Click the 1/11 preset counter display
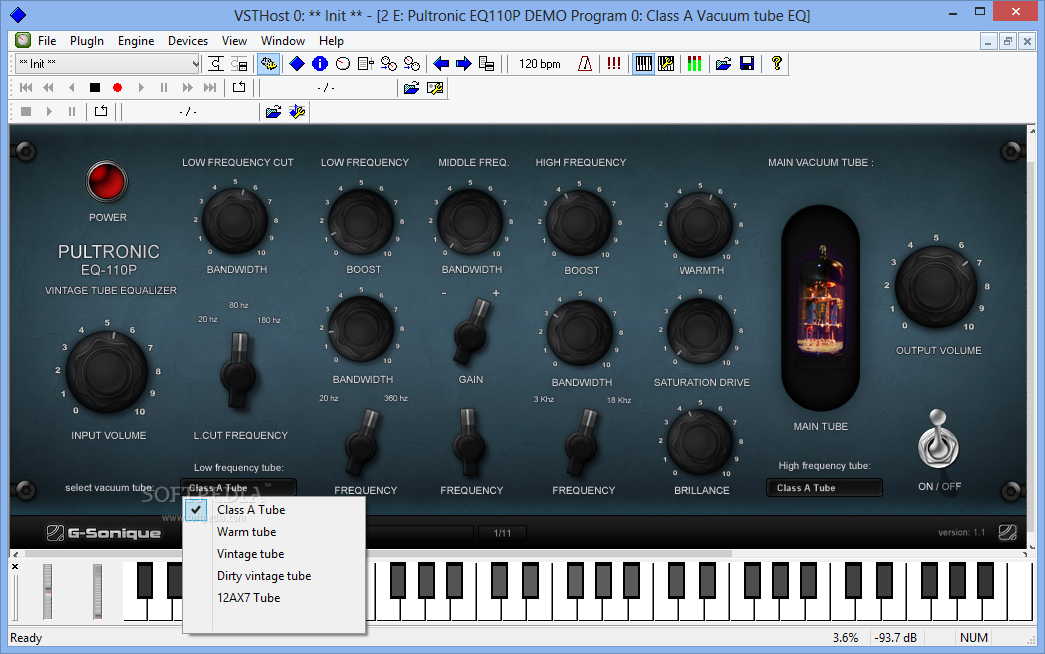Viewport: 1045px width, 654px height. click(503, 533)
